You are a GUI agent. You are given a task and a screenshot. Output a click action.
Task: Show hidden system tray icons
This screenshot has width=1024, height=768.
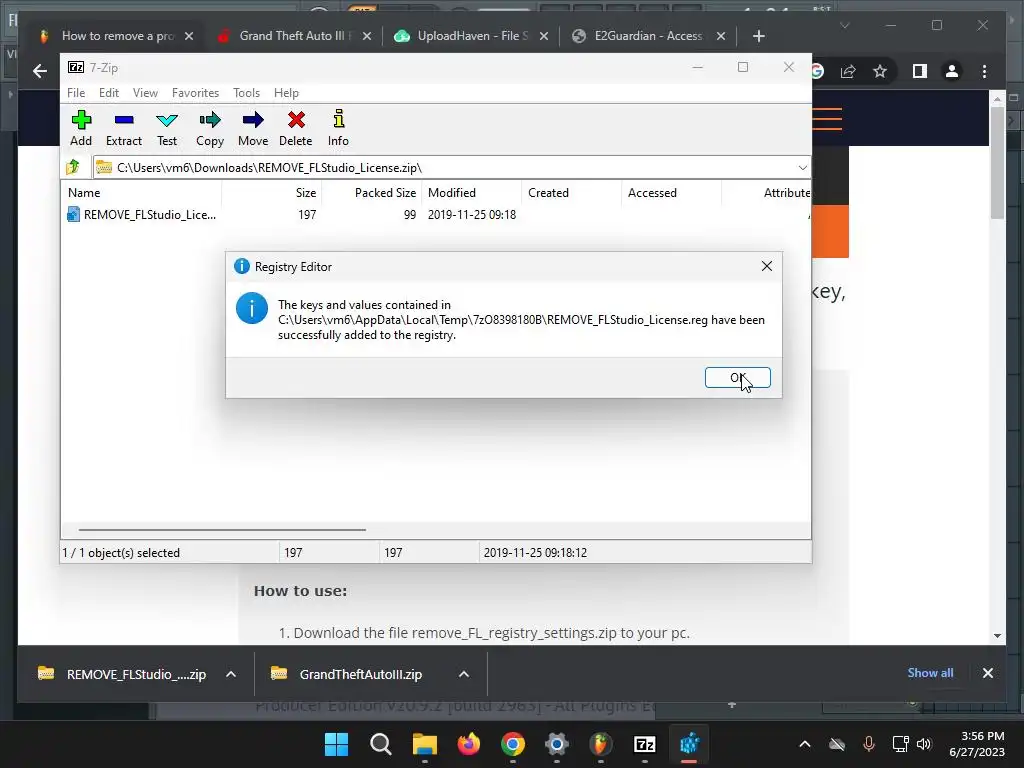tap(805, 744)
